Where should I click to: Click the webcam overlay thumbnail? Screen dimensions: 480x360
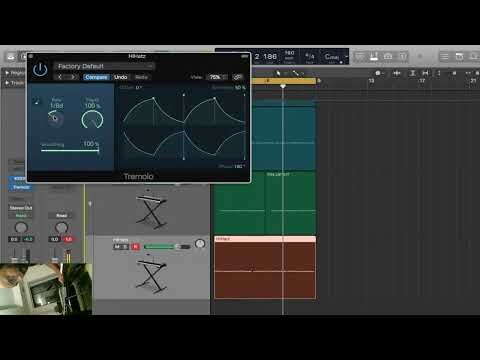pos(46,289)
